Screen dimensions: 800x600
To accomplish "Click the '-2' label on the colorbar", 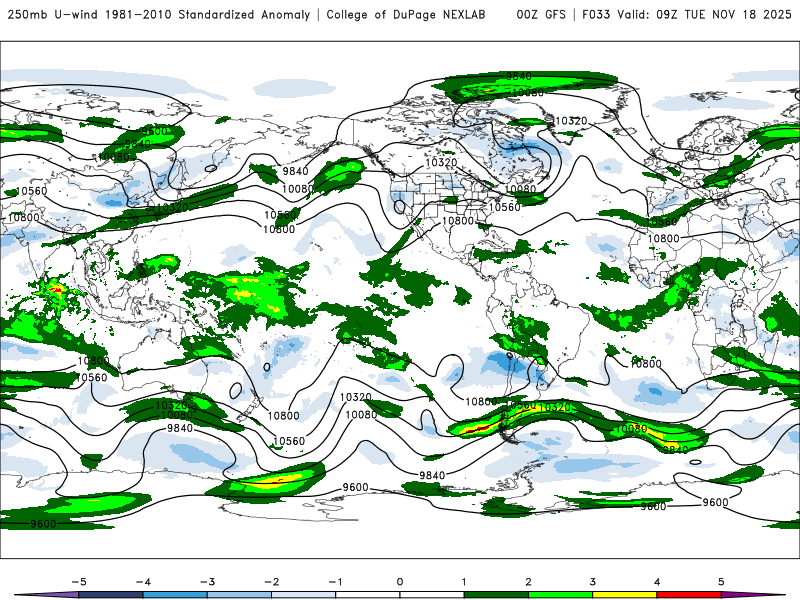I will 271,582.
